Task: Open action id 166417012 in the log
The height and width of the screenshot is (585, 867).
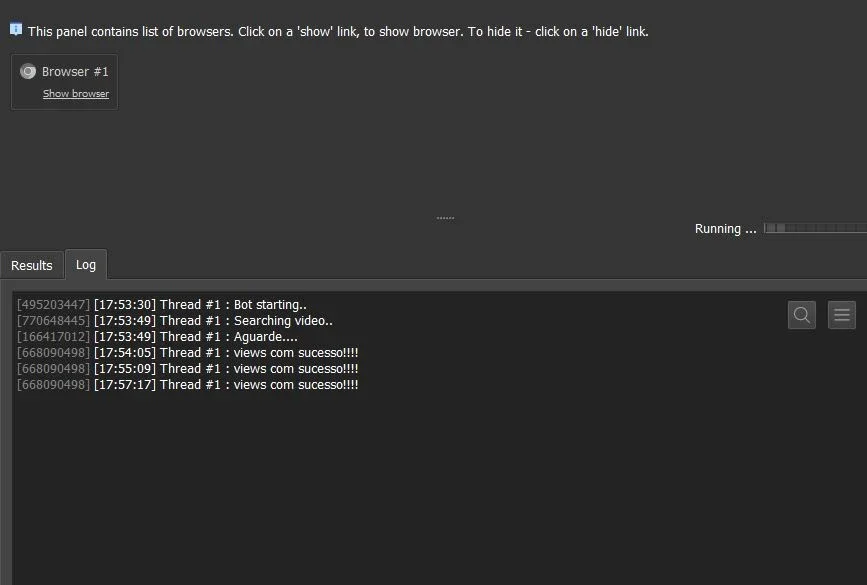Action: [53, 337]
